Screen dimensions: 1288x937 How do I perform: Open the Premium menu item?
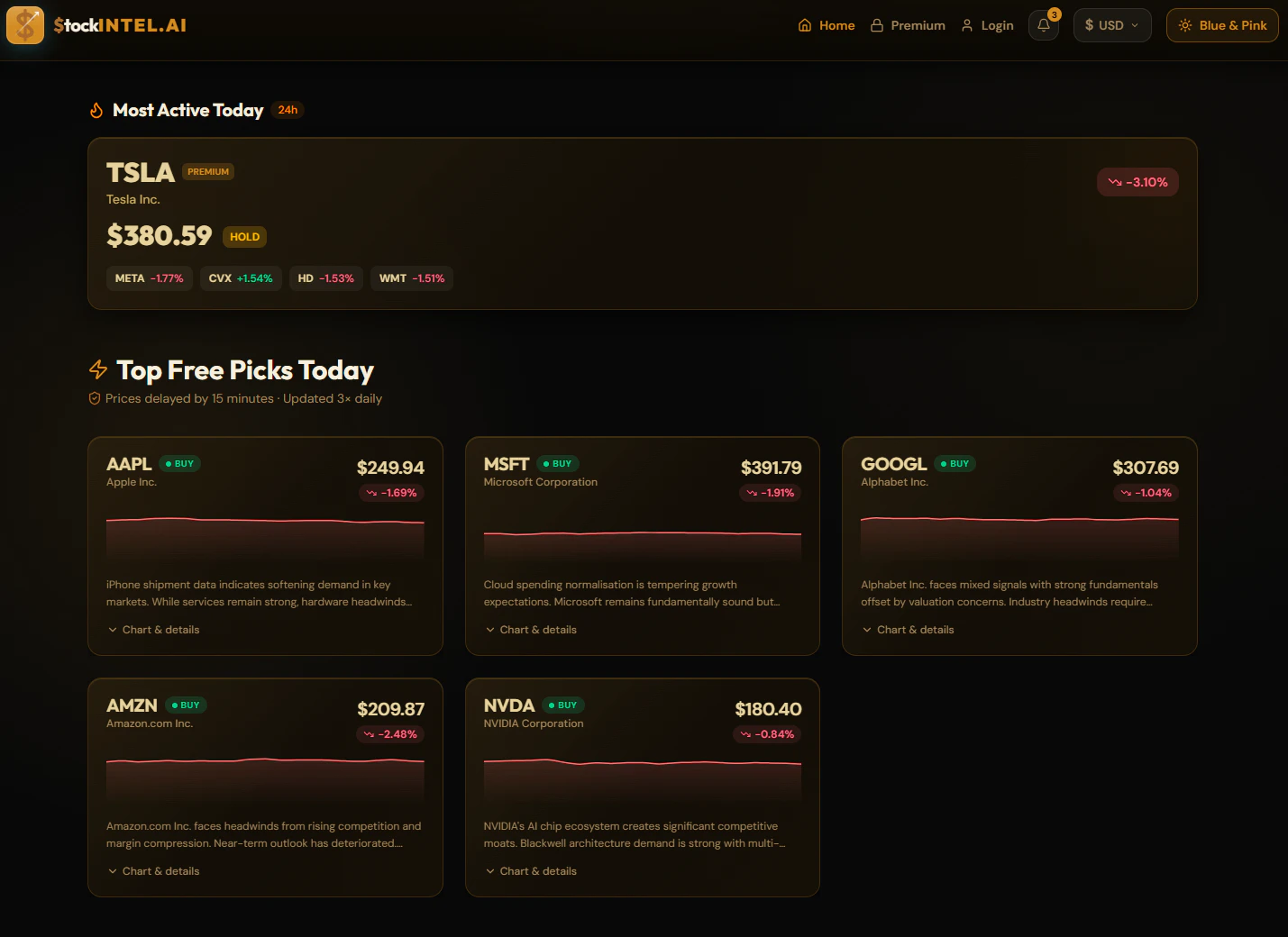click(908, 25)
